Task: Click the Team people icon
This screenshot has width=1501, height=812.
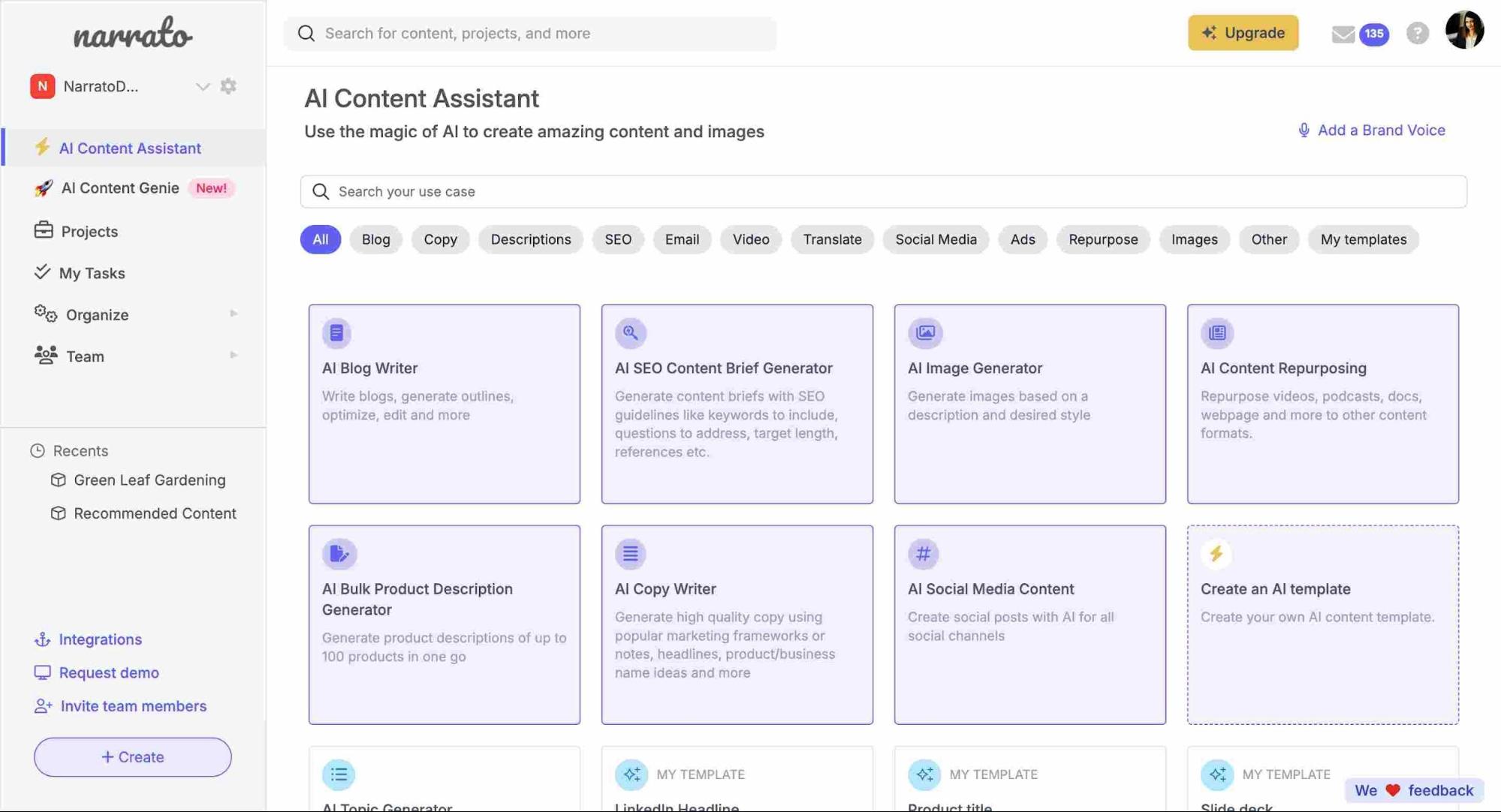Action: click(x=46, y=355)
